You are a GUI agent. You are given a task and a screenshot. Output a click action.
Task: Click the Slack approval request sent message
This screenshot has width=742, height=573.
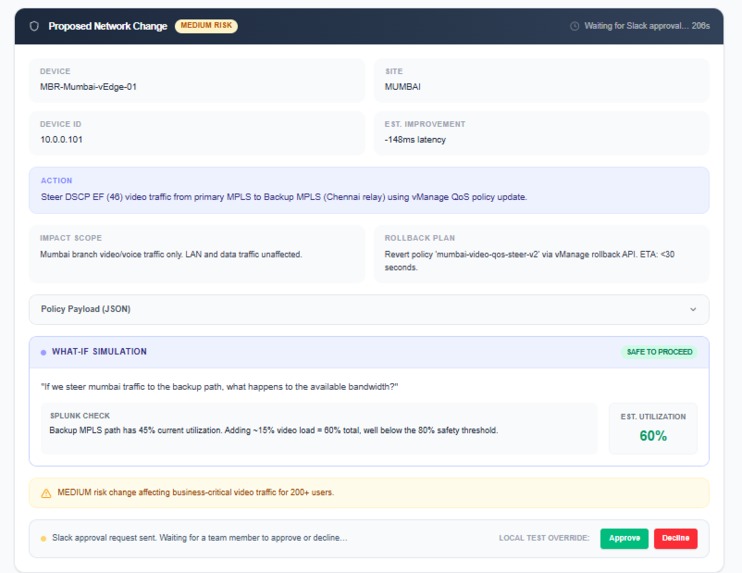click(x=199, y=538)
